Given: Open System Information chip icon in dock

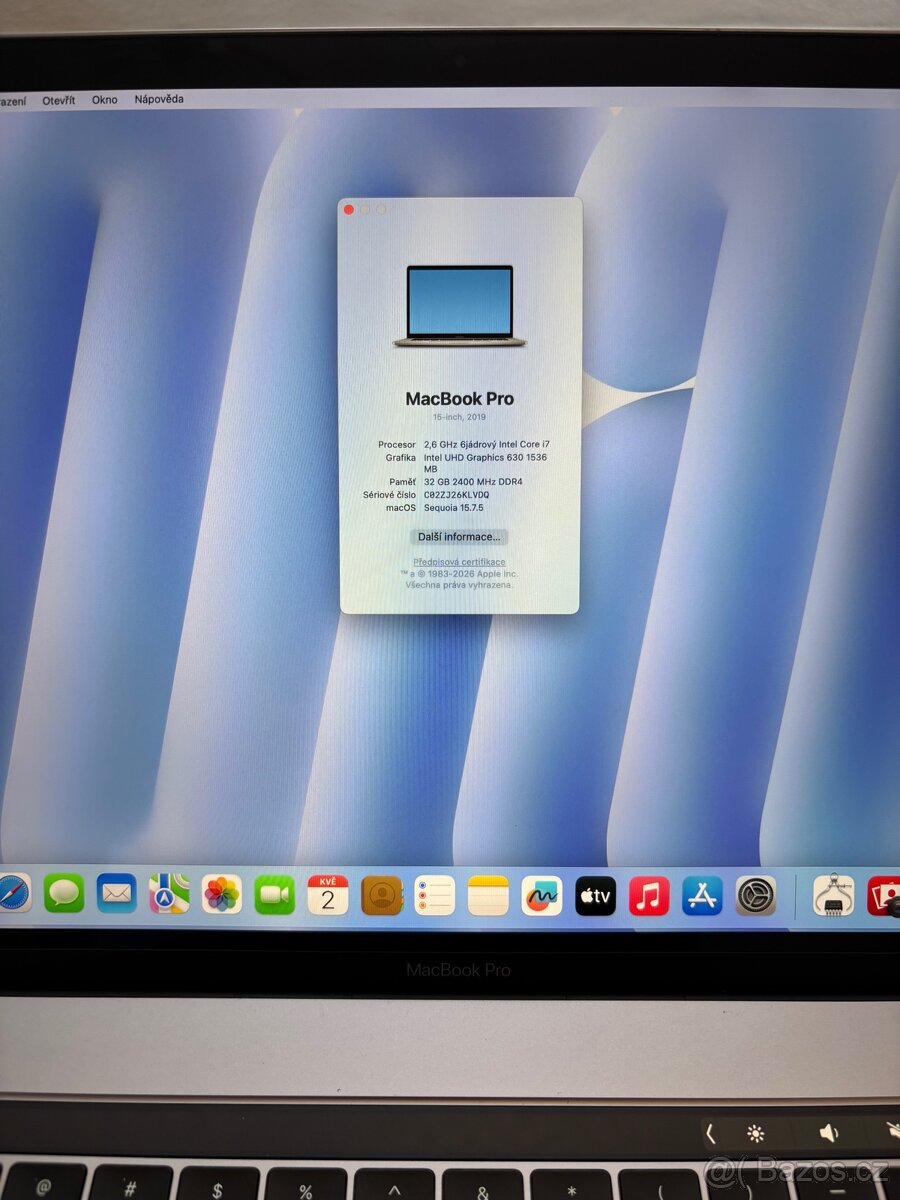Looking at the screenshot, I should 834,896.
